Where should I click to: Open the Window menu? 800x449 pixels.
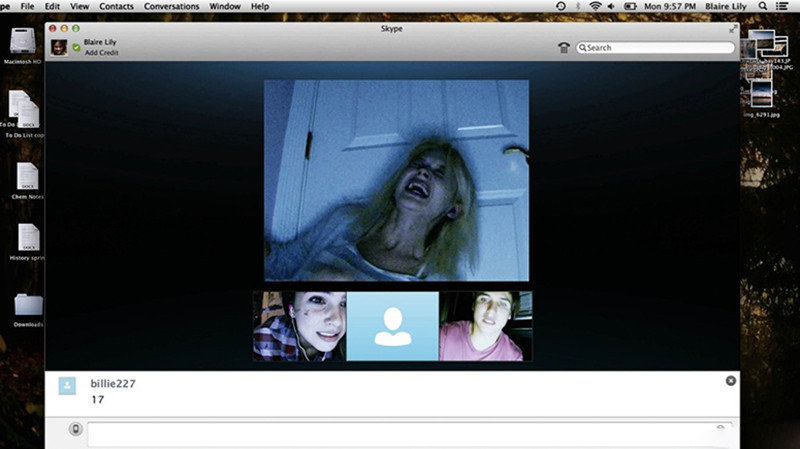(x=225, y=6)
